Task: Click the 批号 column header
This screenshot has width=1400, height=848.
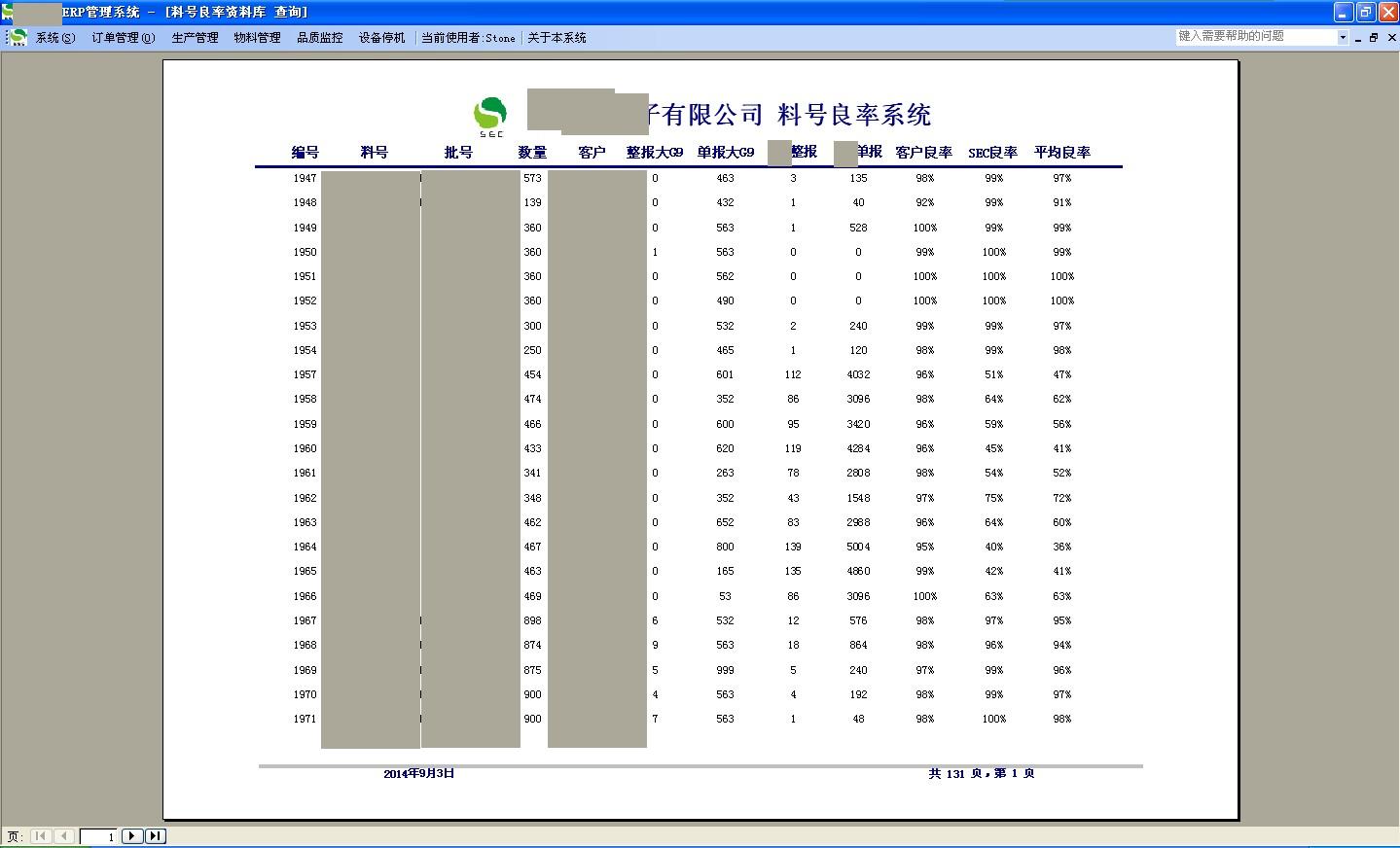Action: coord(458,152)
